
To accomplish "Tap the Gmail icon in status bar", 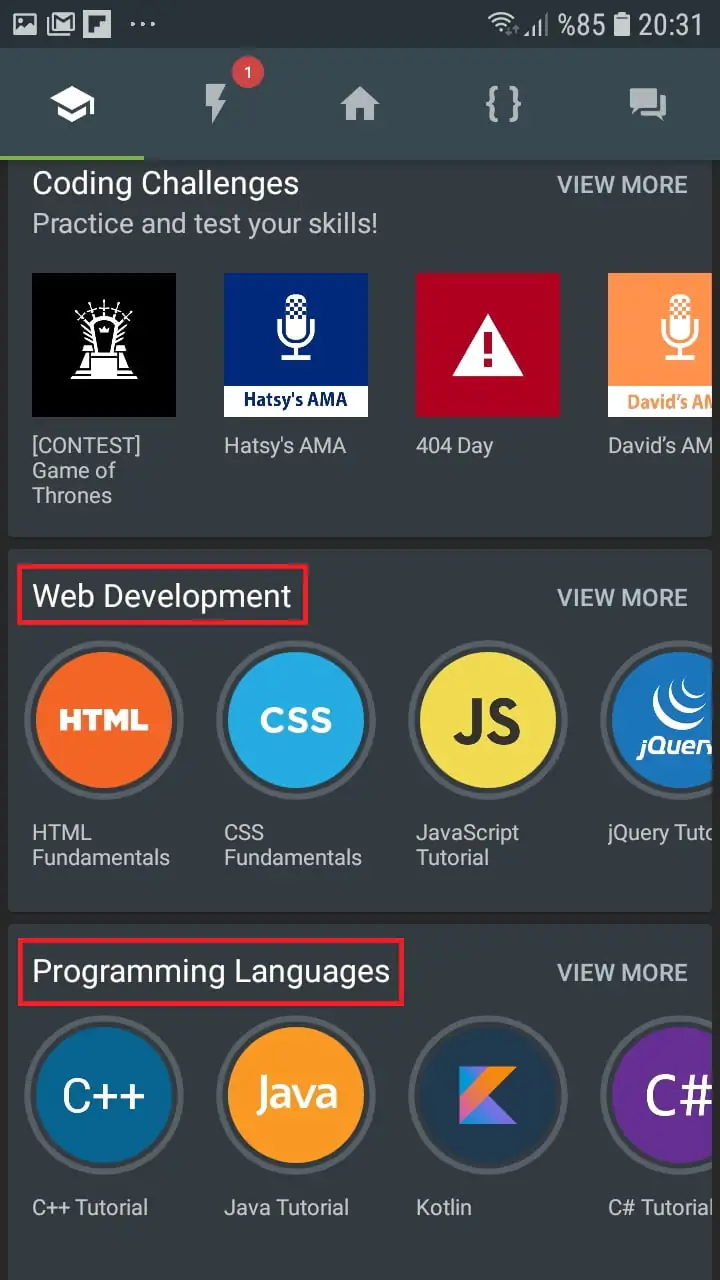I will pos(61,23).
